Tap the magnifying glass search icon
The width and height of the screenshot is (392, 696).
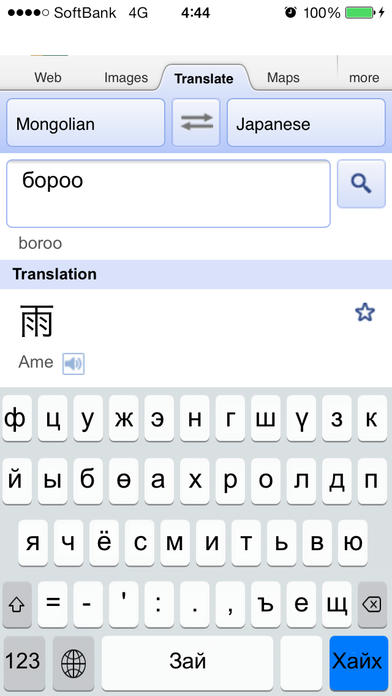[x=361, y=183]
